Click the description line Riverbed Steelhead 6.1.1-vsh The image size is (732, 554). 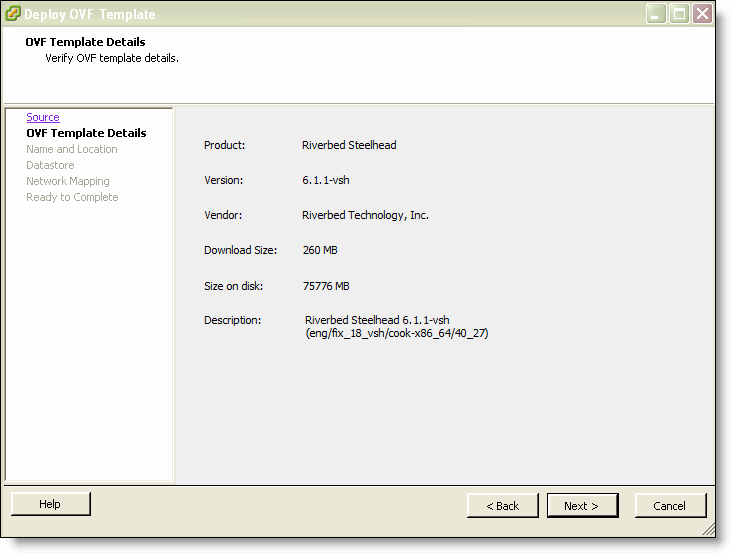pyautogui.click(x=377, y=320)
